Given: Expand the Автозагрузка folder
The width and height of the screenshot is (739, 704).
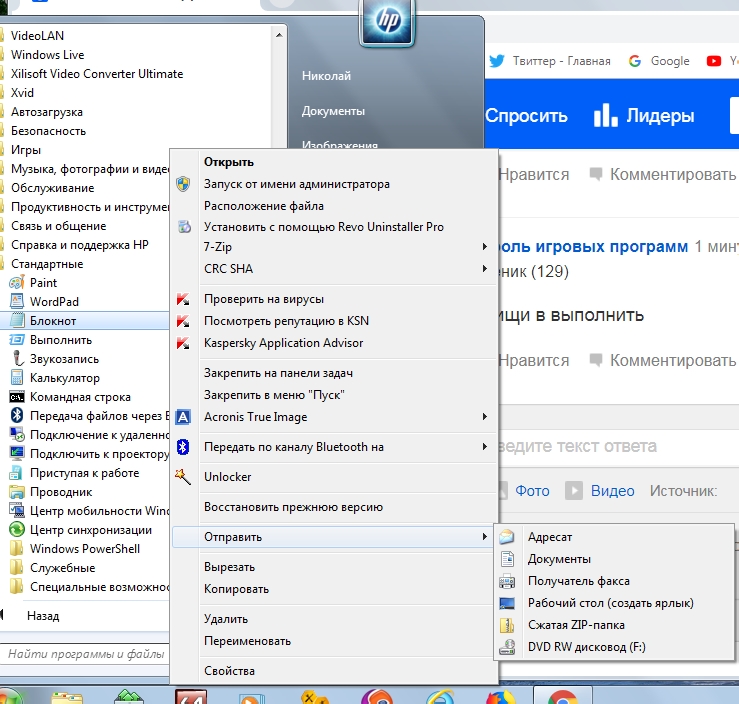Looking at the screenshot, I should point(47,112).
